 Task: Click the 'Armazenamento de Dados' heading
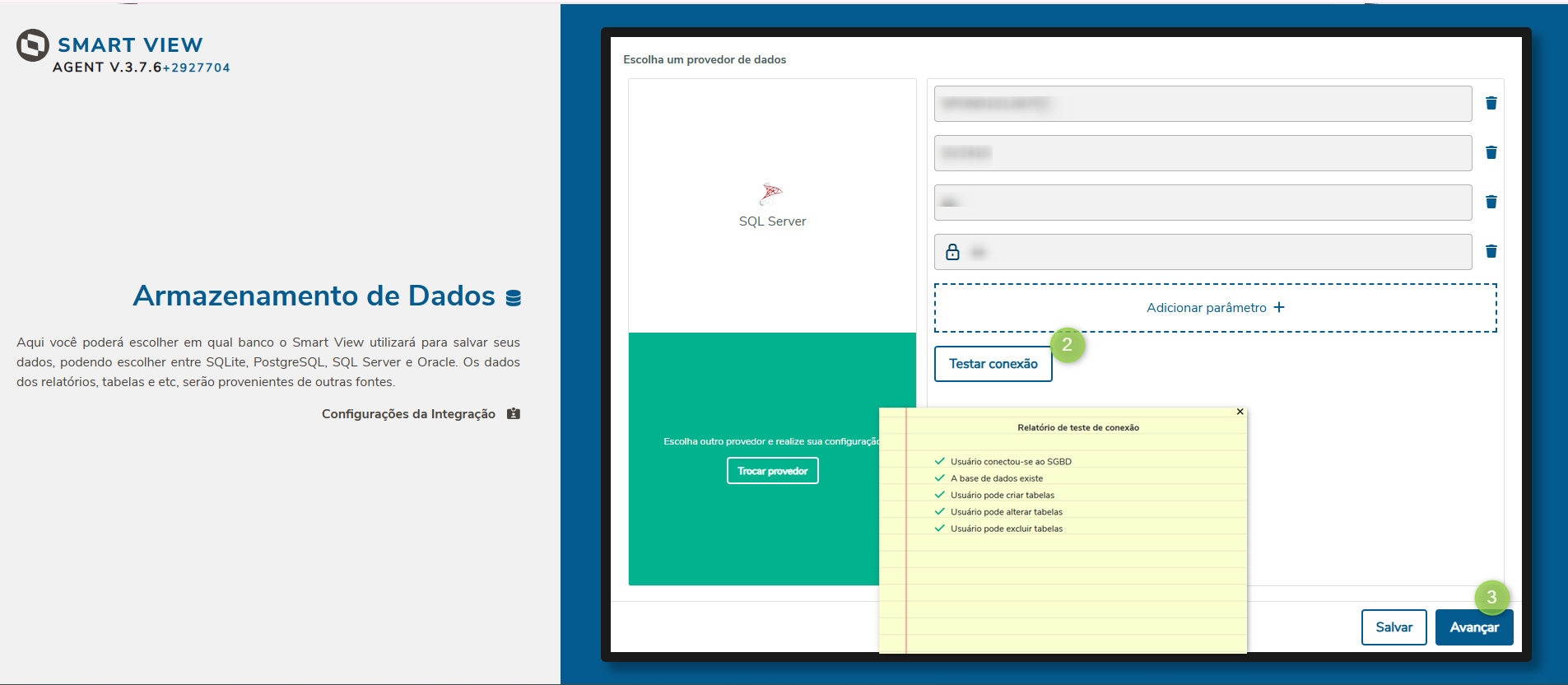point(314,296)
